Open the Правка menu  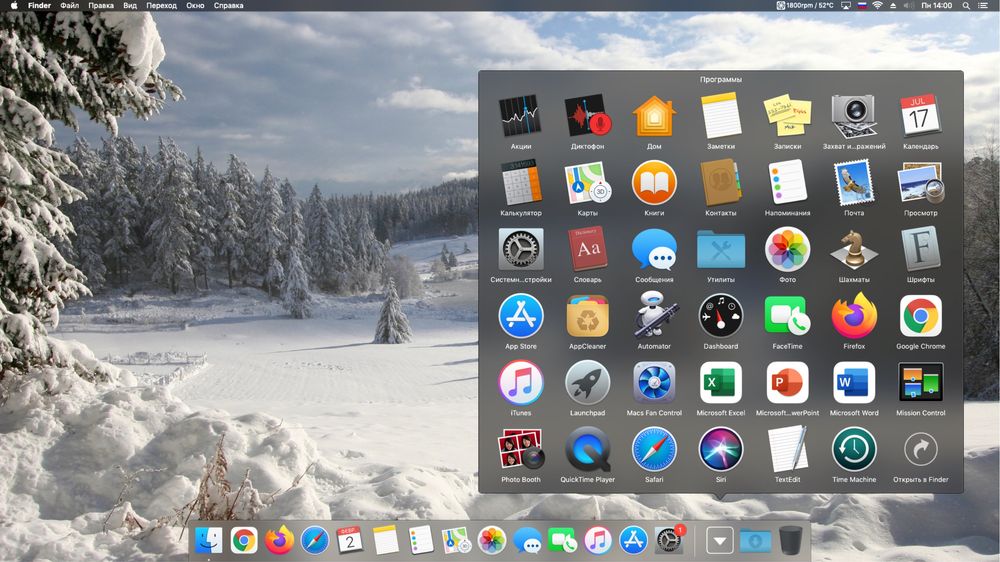pos(101,6)
